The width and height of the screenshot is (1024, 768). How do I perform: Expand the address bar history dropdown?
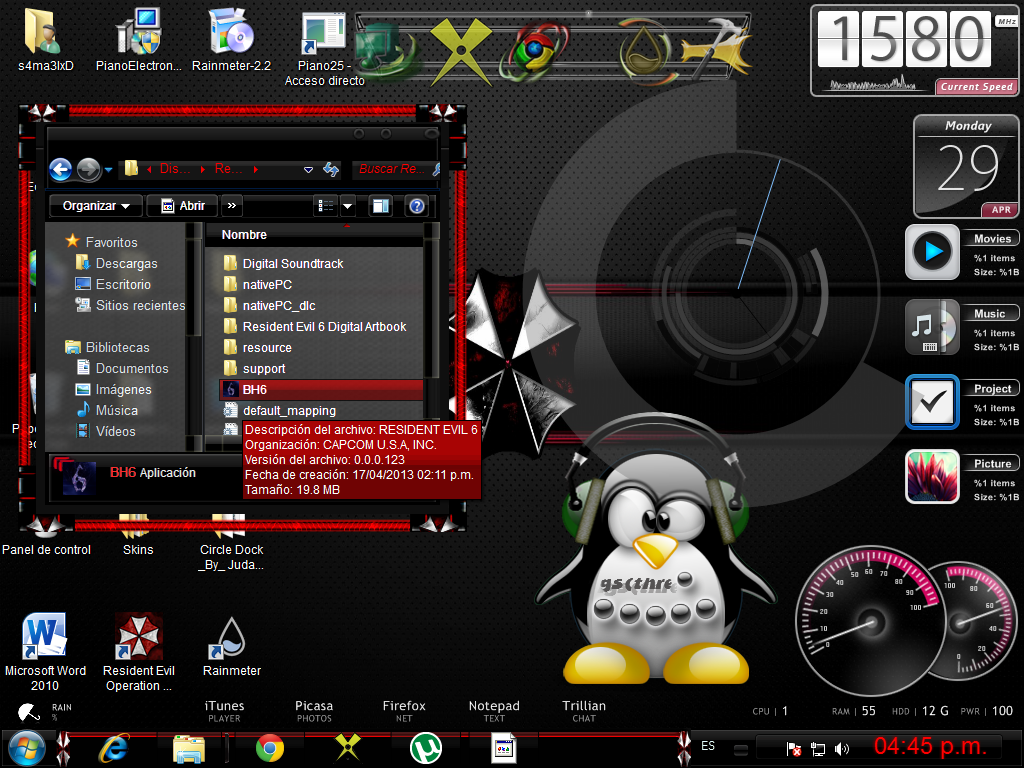point(308,170)
